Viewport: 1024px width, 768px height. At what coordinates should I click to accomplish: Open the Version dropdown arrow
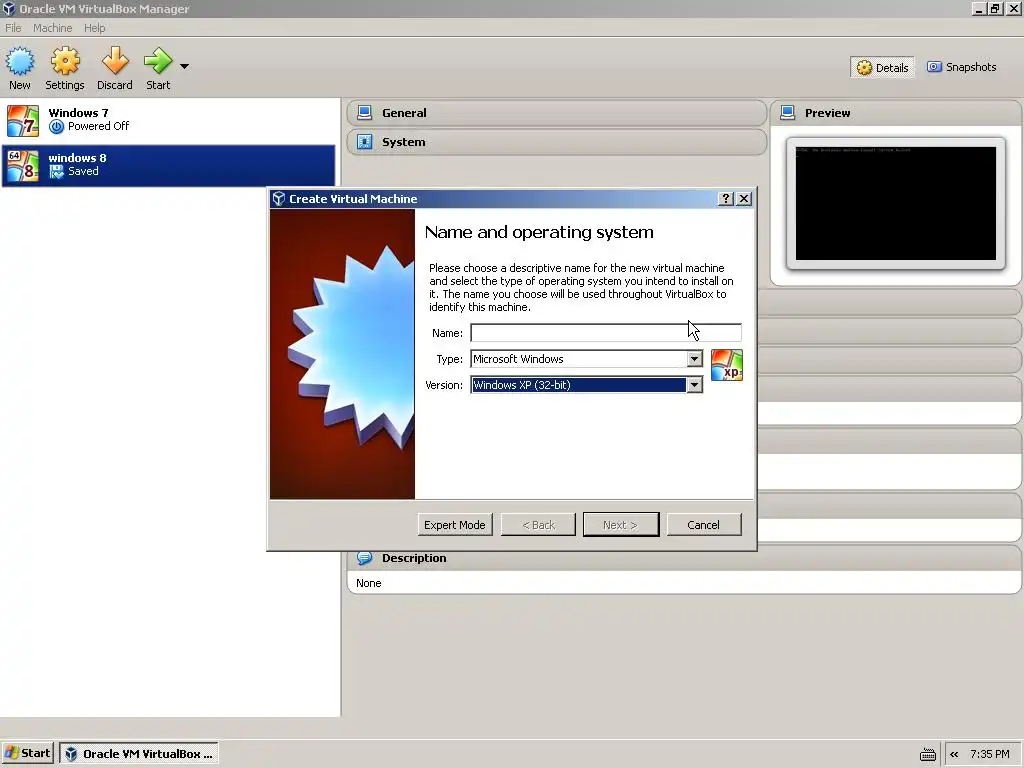(694, 385)
